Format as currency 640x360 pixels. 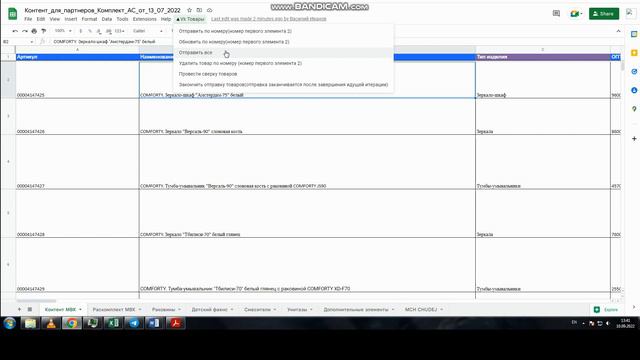(x=81, y=31)
